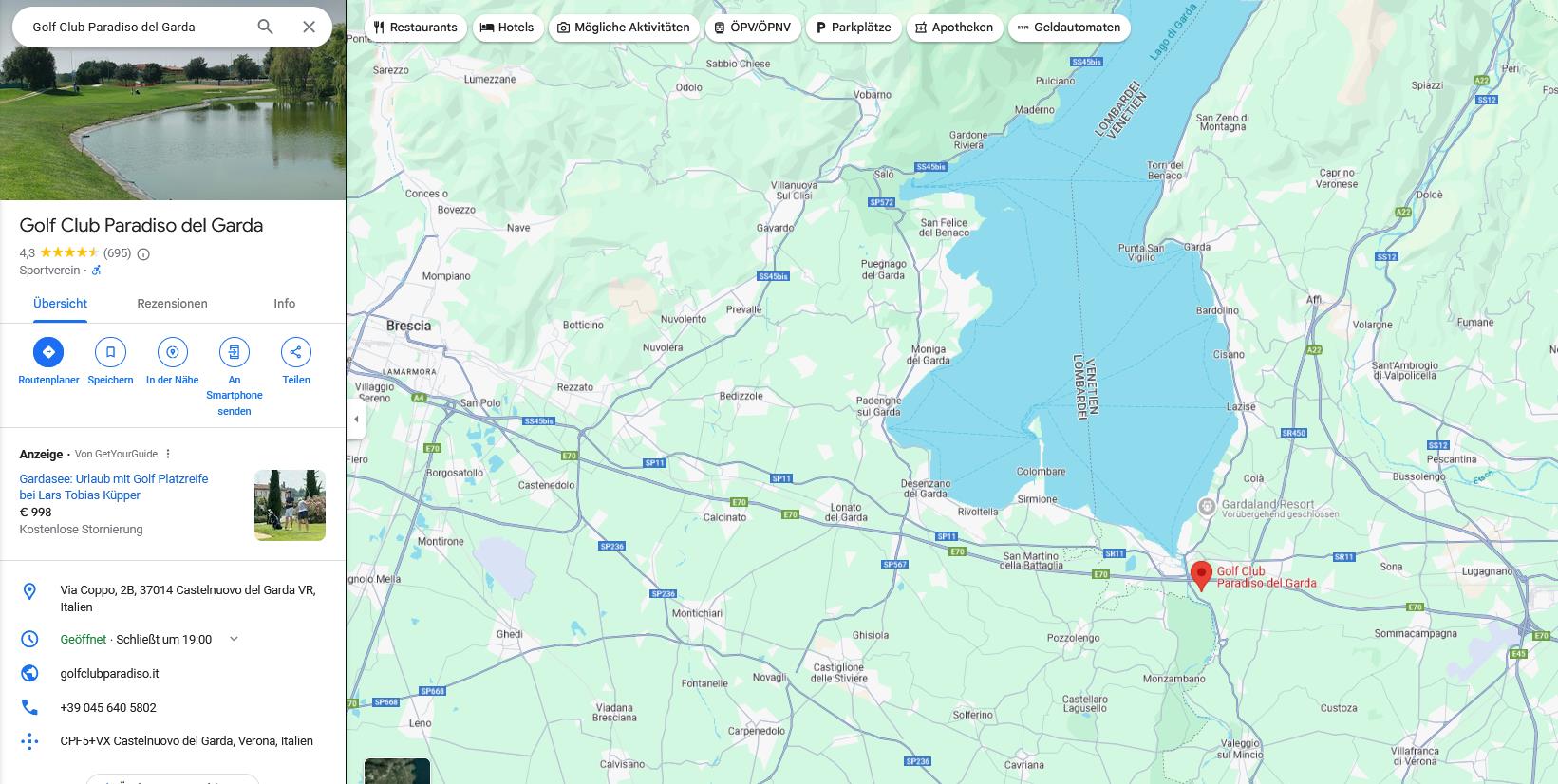Click the rating info icon next to (695)
1558x784 pixels.
click(x=143, y=254)
